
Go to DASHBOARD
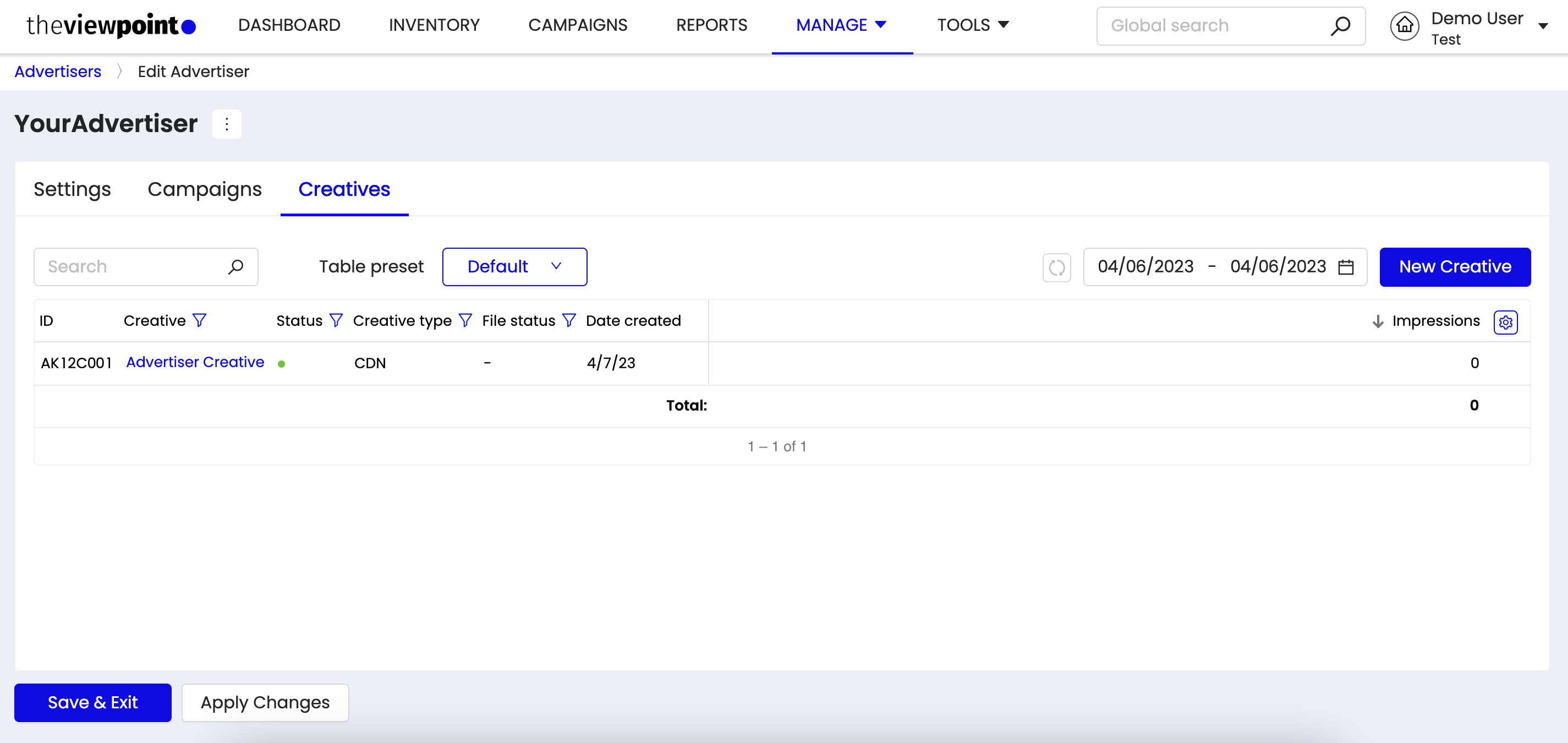point(289,25)
